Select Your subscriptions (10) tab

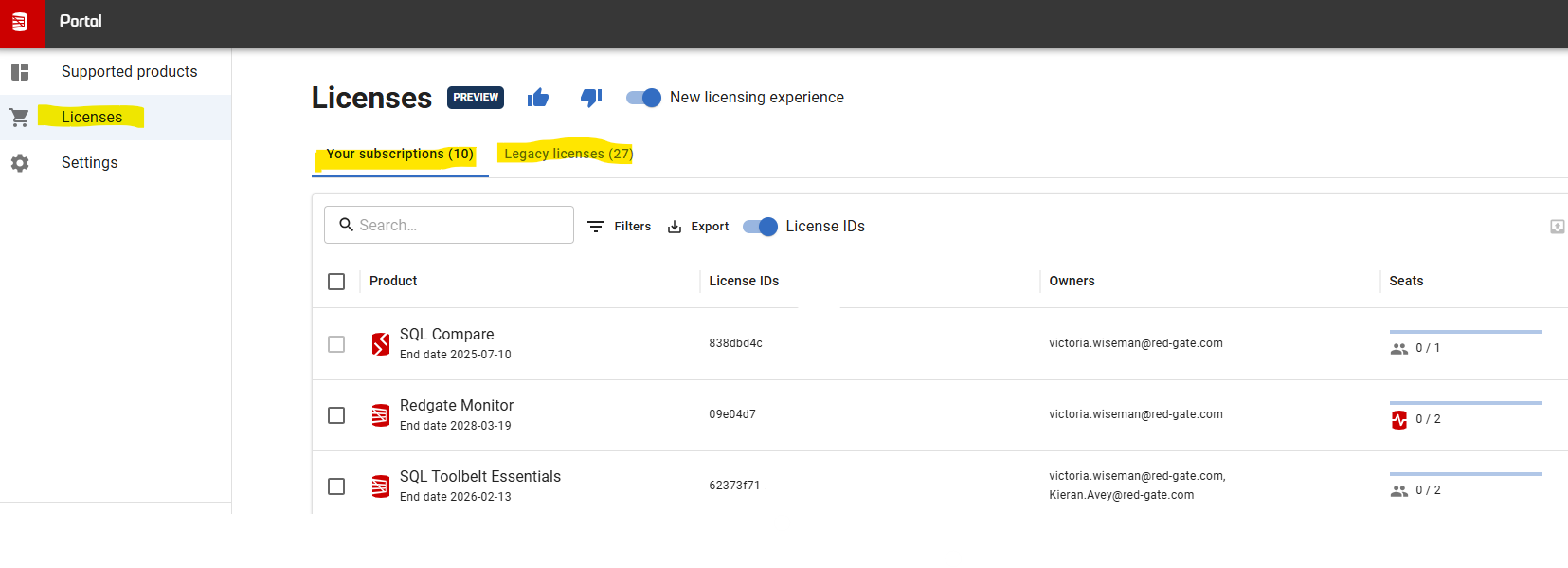[x=400, y=154]
